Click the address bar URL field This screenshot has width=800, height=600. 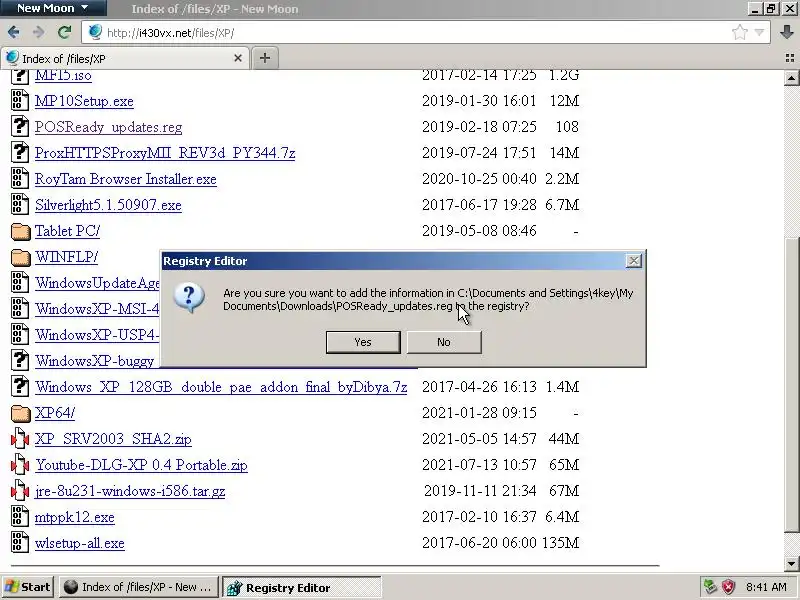point(408,33)
